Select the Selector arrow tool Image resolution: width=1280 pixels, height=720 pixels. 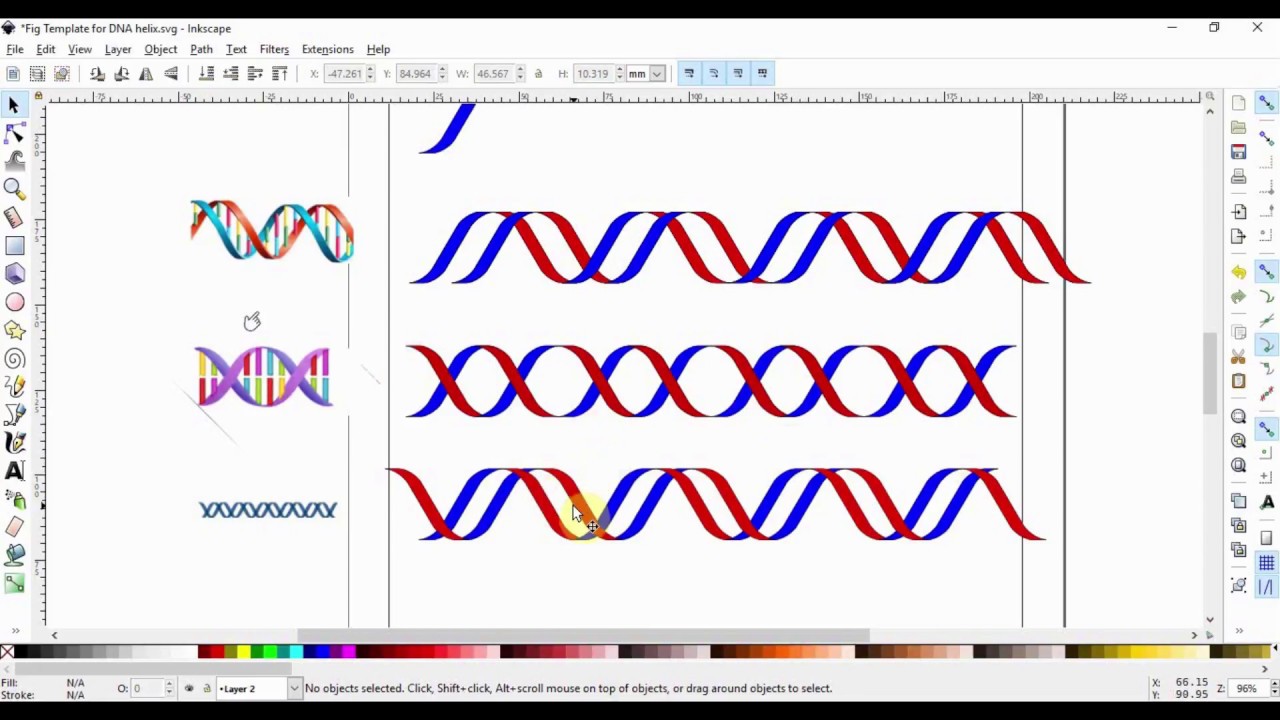14,105
